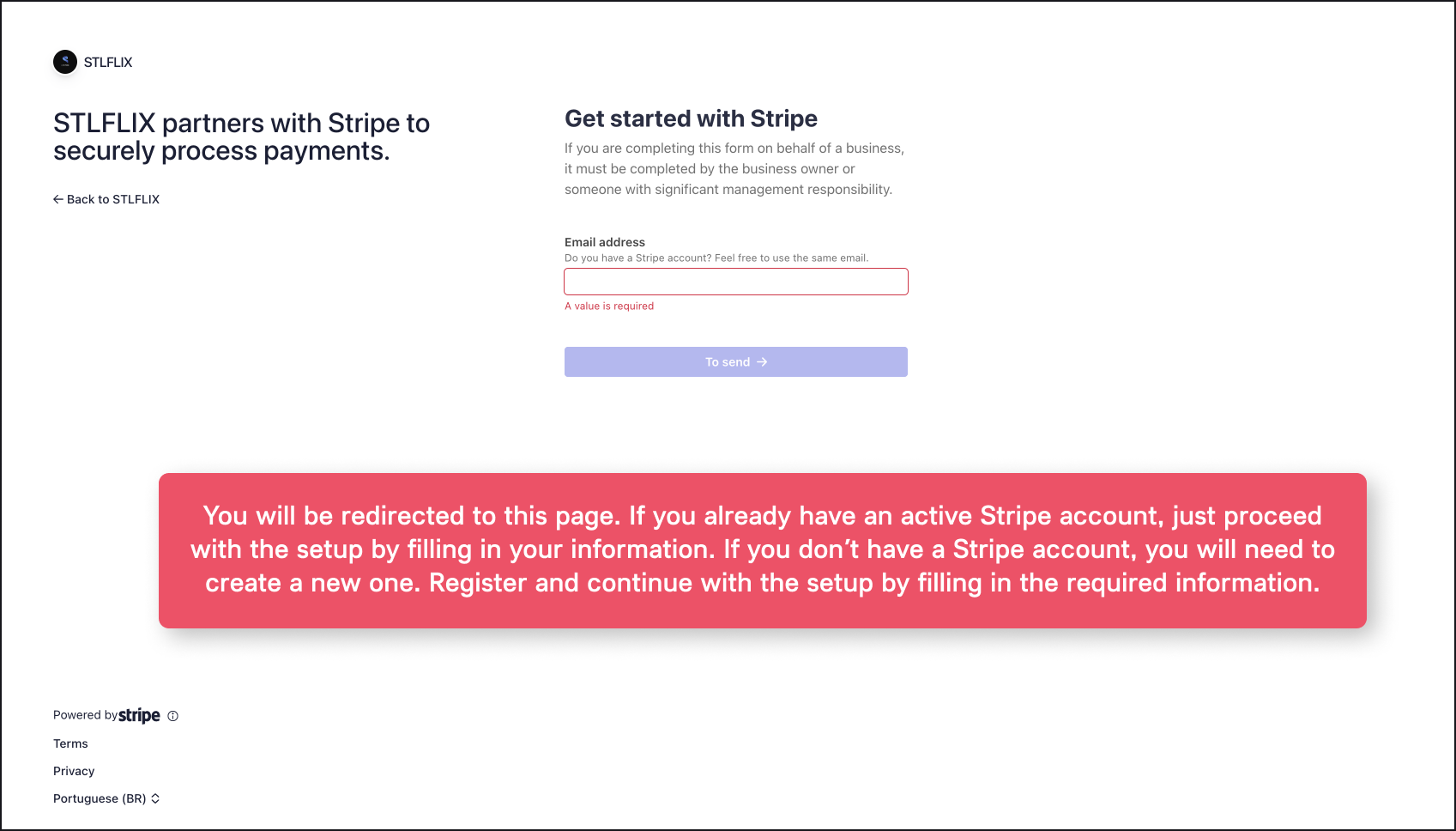The height and width of the screenshot is (831, 1456).
Task: Click inside the email address input field
Action: pyautogui.click(x=735, y=281)
